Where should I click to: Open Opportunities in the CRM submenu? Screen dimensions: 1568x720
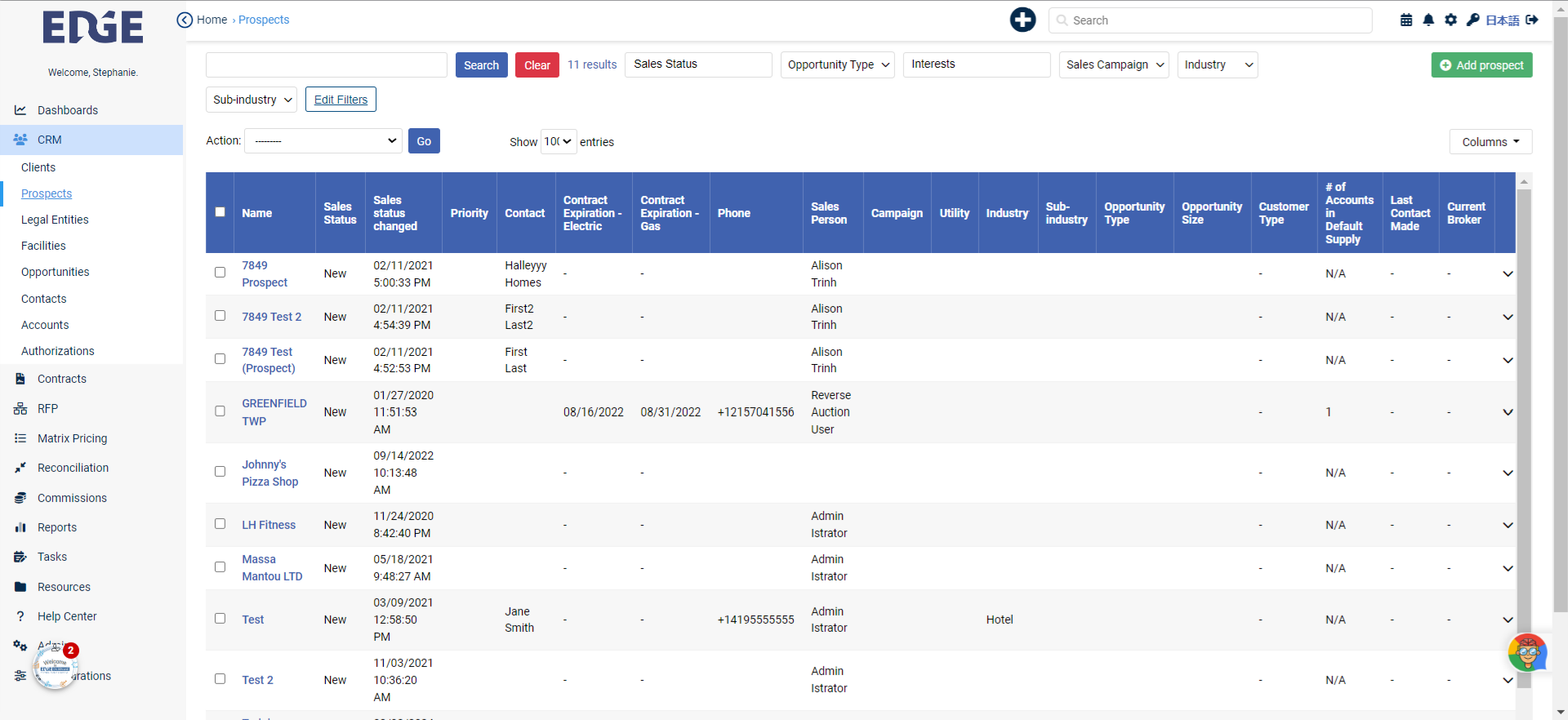tap(56, 272)
